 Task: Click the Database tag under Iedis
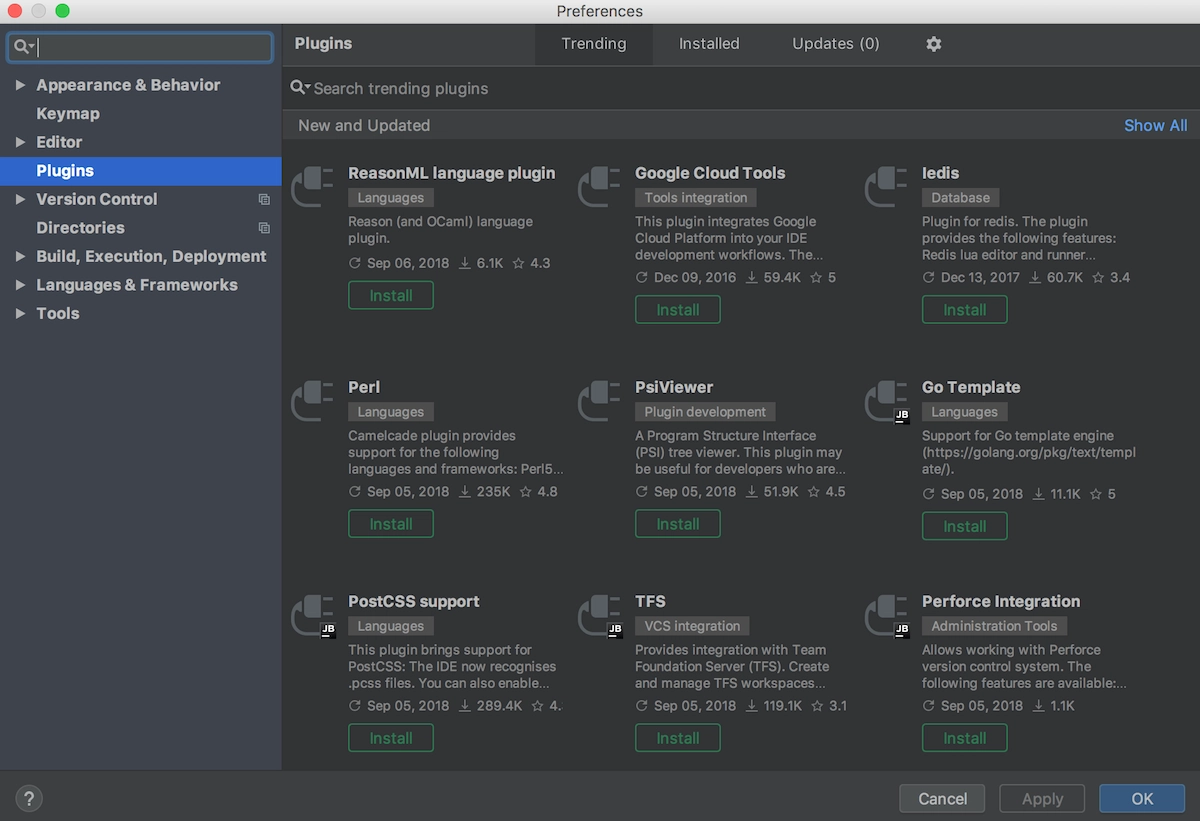tap(961, 198)
